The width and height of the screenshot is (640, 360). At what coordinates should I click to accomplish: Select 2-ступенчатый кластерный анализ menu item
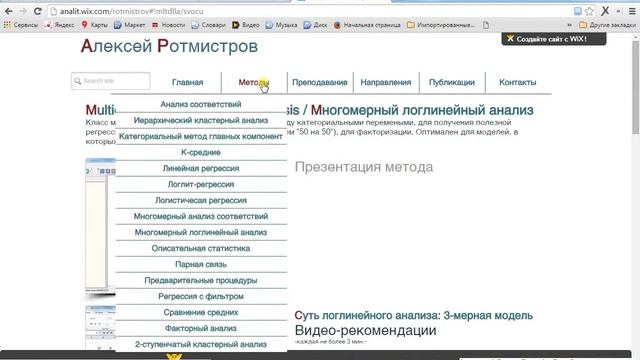pos(201,344)
